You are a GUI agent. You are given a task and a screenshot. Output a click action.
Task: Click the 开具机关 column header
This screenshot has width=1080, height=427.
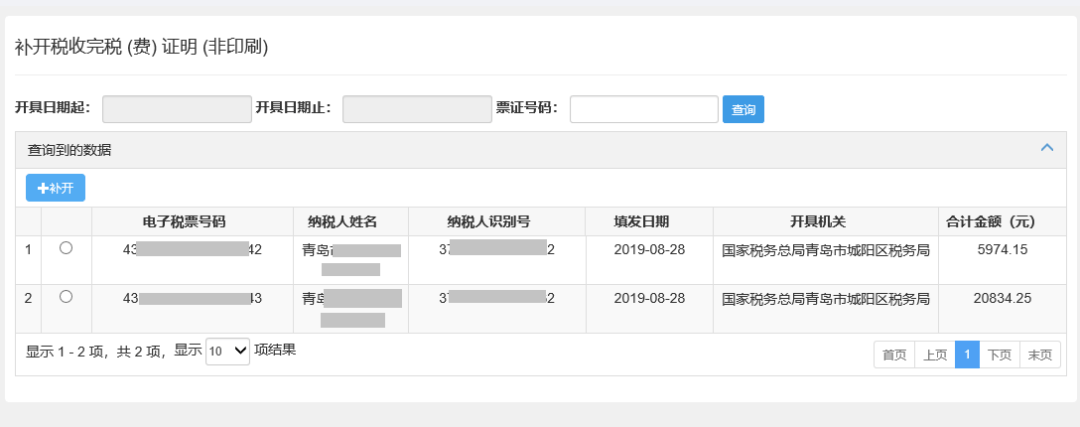pos(826,222)
